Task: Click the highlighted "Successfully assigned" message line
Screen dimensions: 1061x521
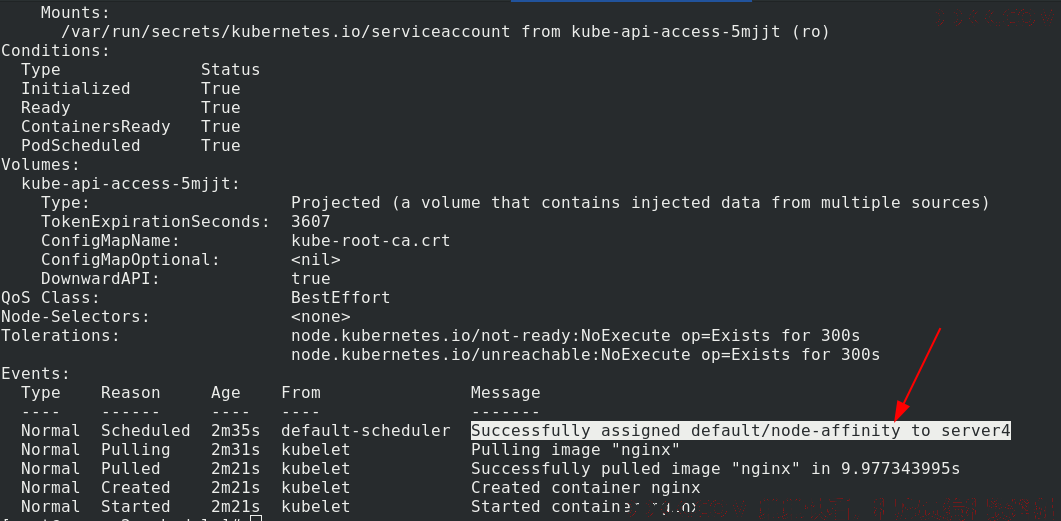Action: (x=741, y=430)
